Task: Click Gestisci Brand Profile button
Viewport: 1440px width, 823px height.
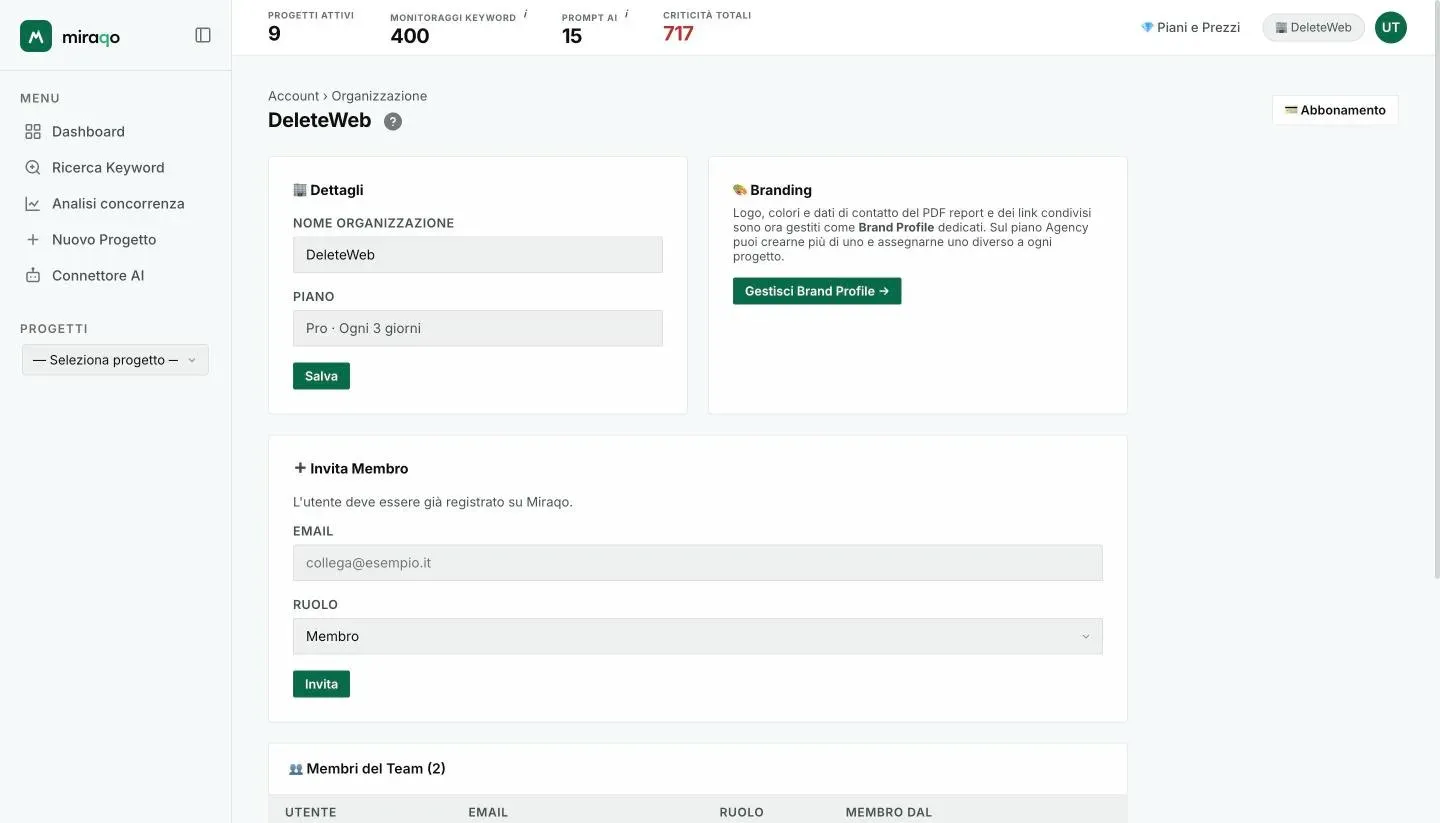Action: pyautogui.click(x=817, y=291)
